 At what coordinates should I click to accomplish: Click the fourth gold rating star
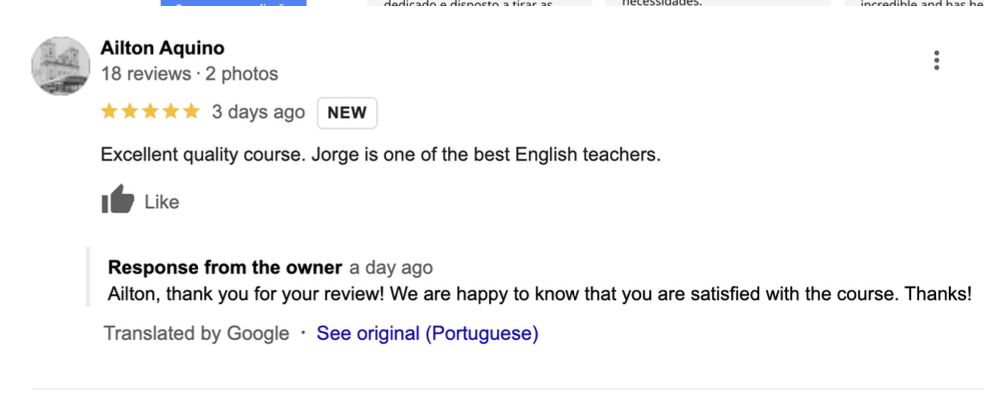click(171, 112)
